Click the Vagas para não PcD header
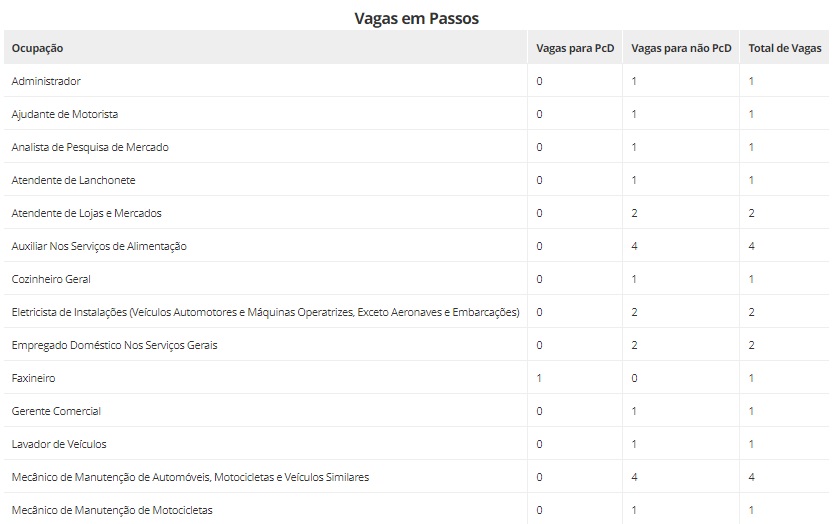The height and width of the screenshot is (524, 836). point(681,49)
